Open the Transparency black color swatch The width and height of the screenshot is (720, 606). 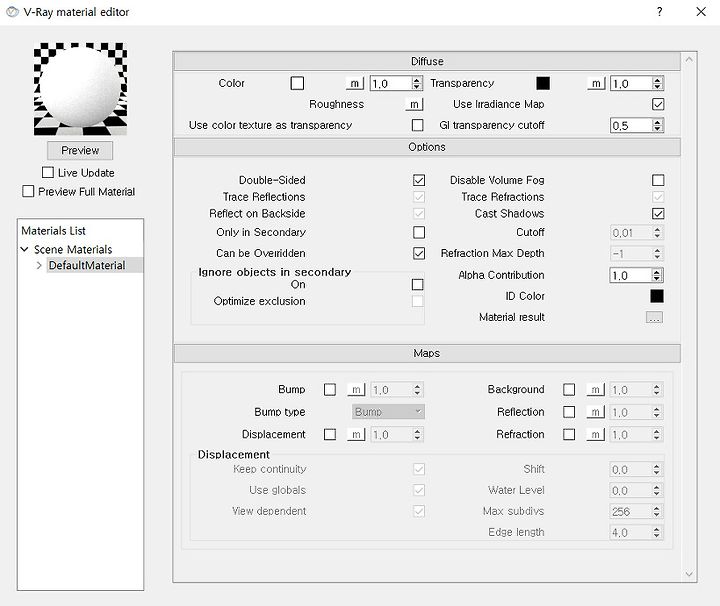pyautogui.click(x=543, y=84)
